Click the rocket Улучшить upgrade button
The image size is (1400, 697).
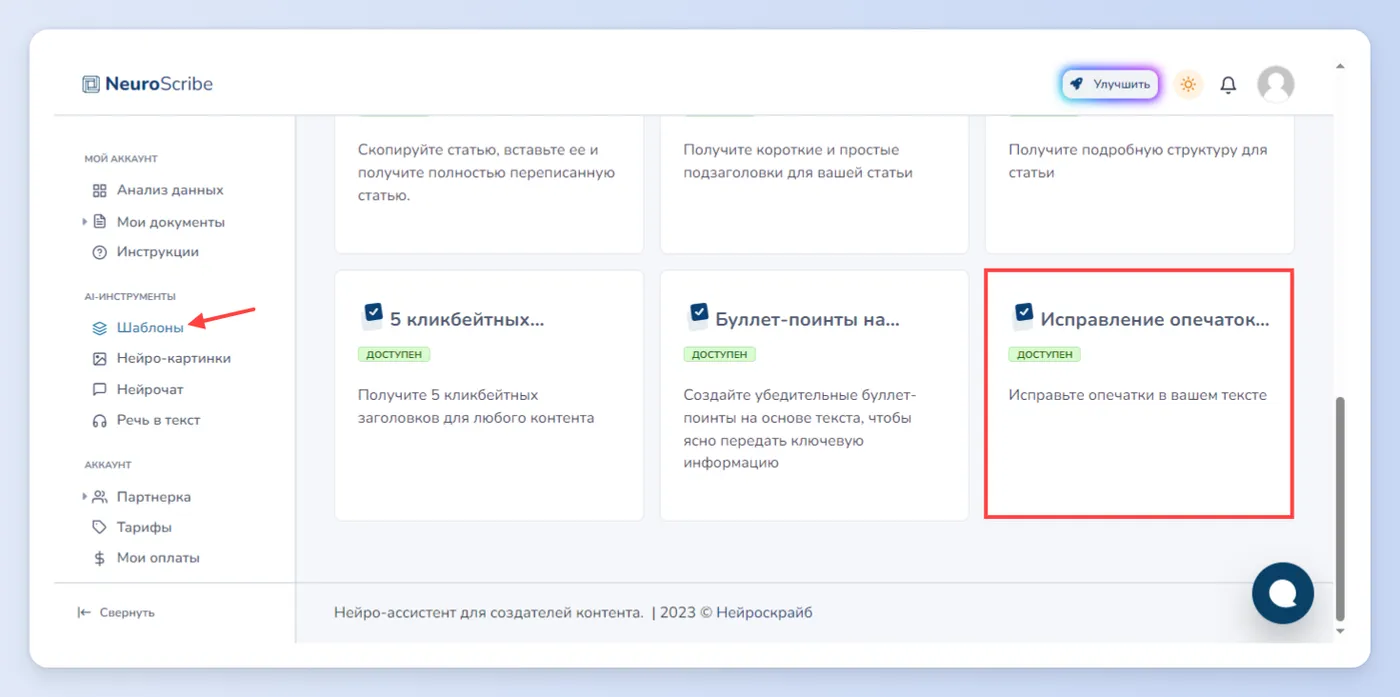point(1110,85)
